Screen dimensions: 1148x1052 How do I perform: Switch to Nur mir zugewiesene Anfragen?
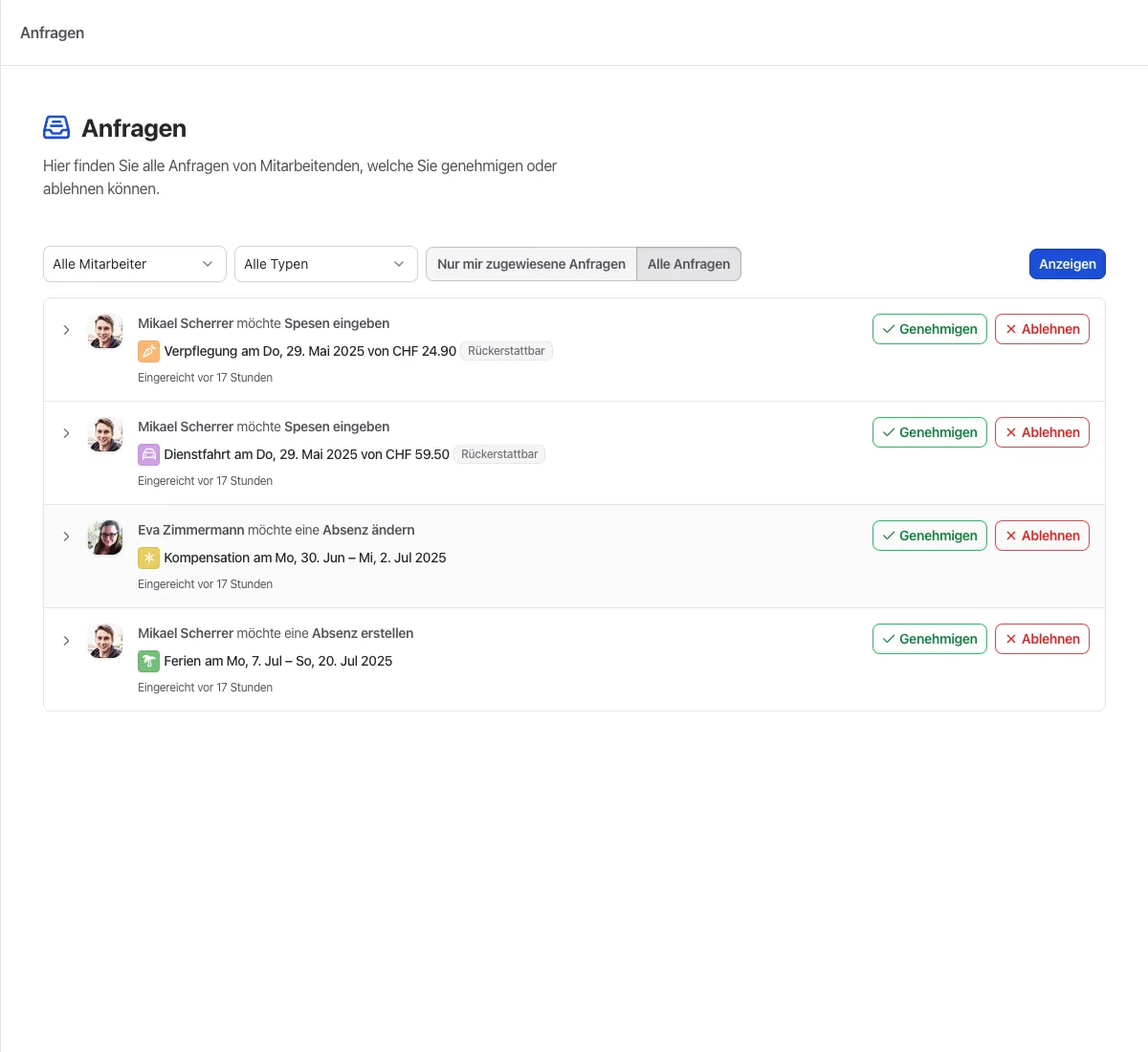(x=531, y=264)
